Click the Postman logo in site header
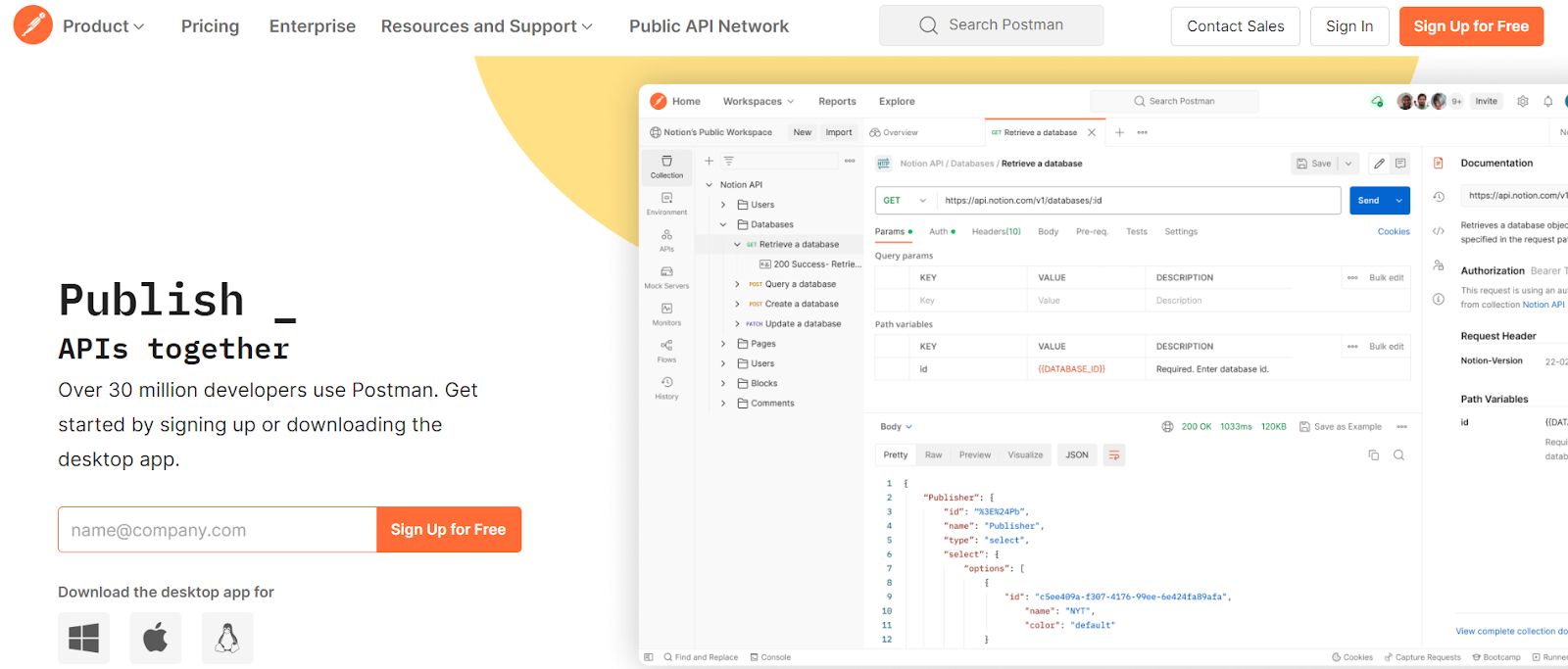1568x669 pixels. pos(32,25)
